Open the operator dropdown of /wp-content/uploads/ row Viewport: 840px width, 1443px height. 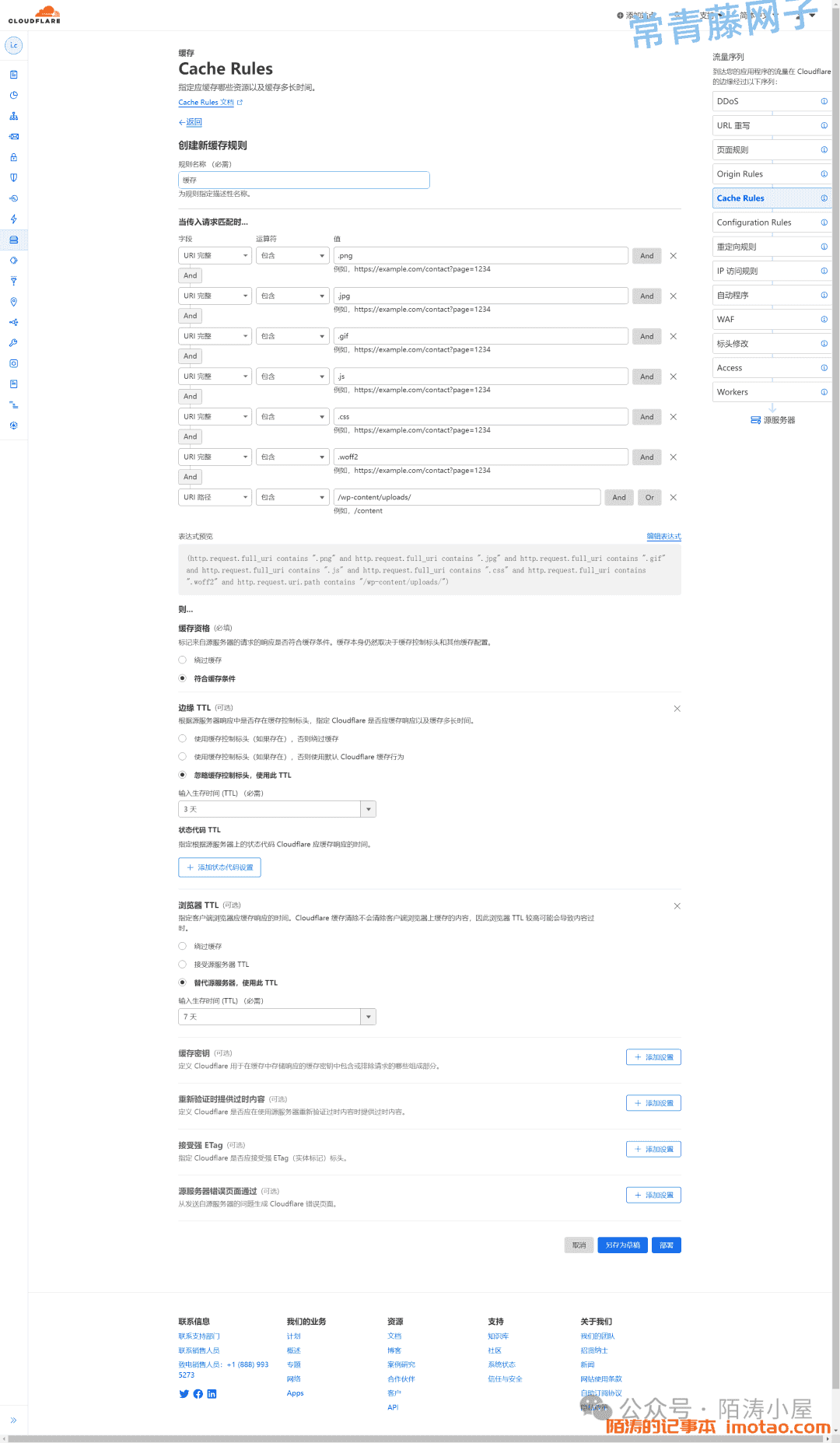pos(292,498)
